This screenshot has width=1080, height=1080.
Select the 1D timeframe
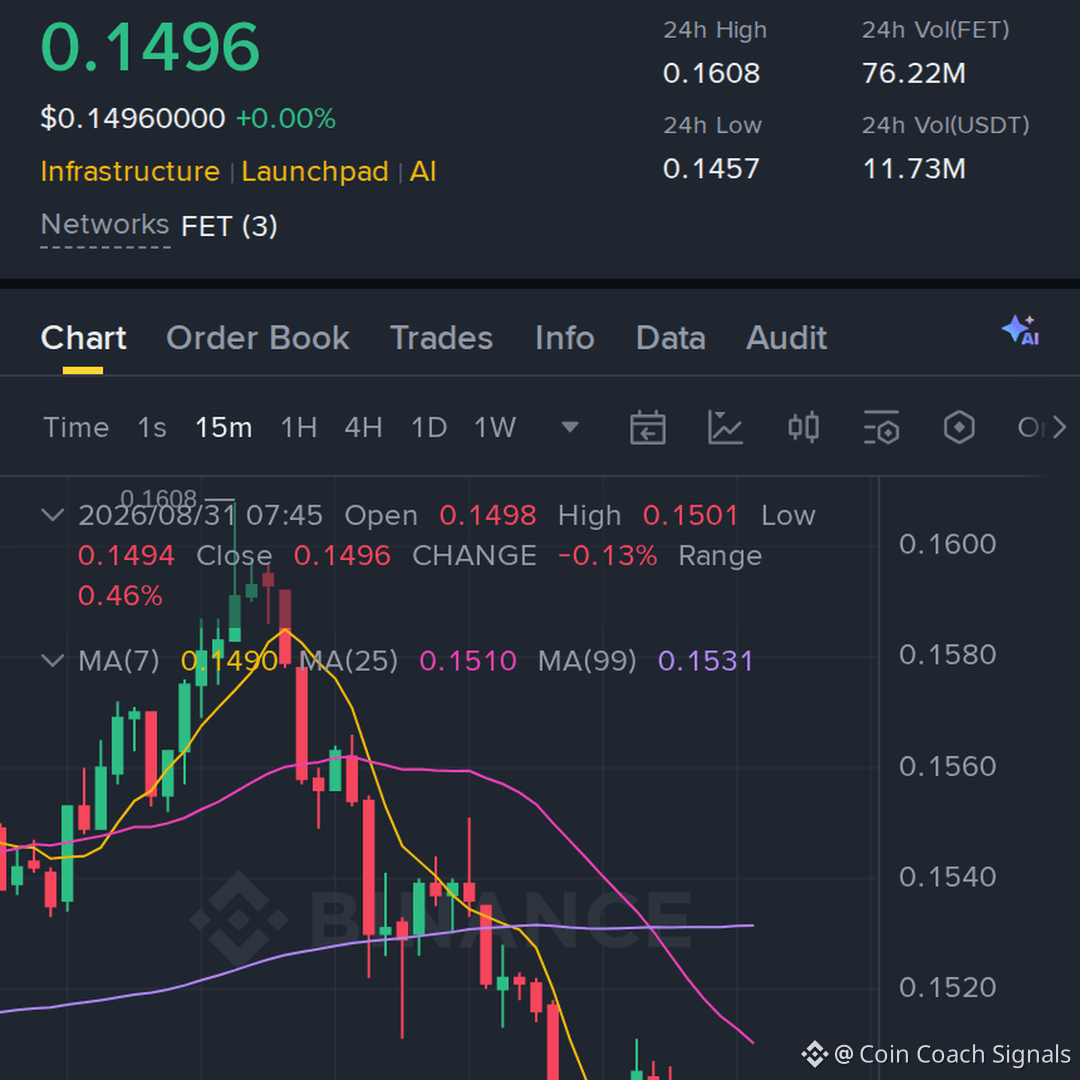(x=429, y=428)
